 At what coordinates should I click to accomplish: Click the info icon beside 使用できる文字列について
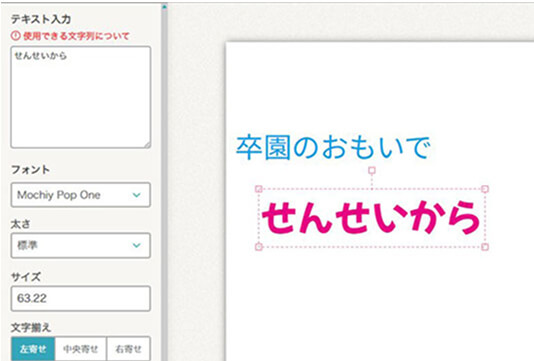tap(16, 35)
